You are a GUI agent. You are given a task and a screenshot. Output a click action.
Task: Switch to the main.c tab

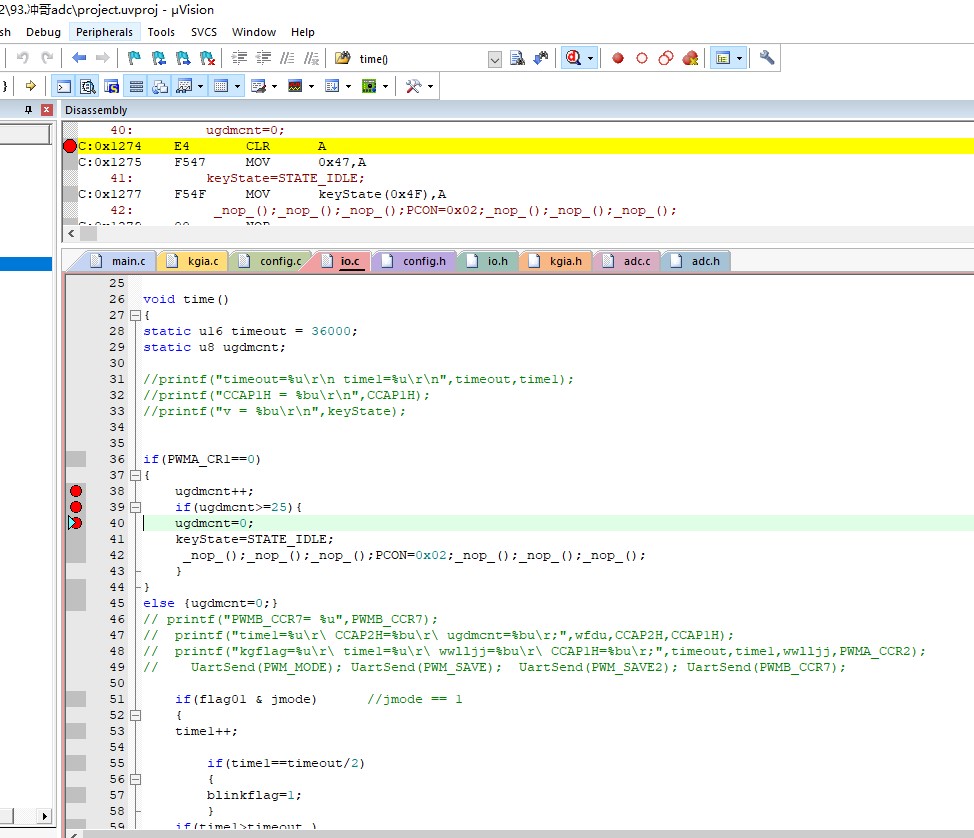point(117,262)
